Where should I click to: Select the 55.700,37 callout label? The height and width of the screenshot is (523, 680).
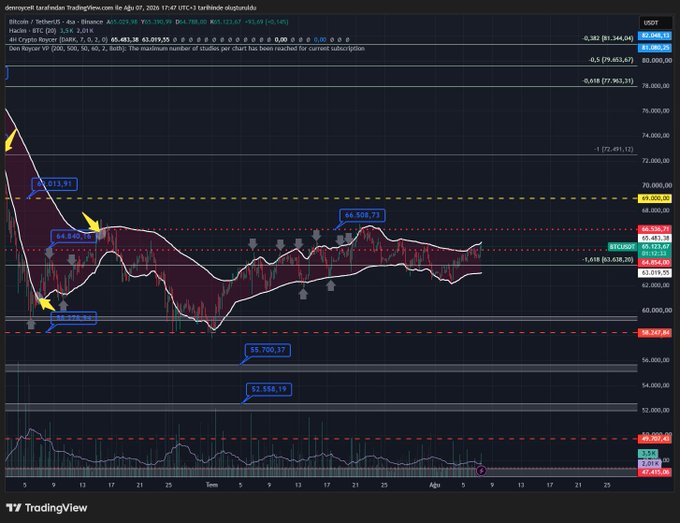click(x=268, y=350)
